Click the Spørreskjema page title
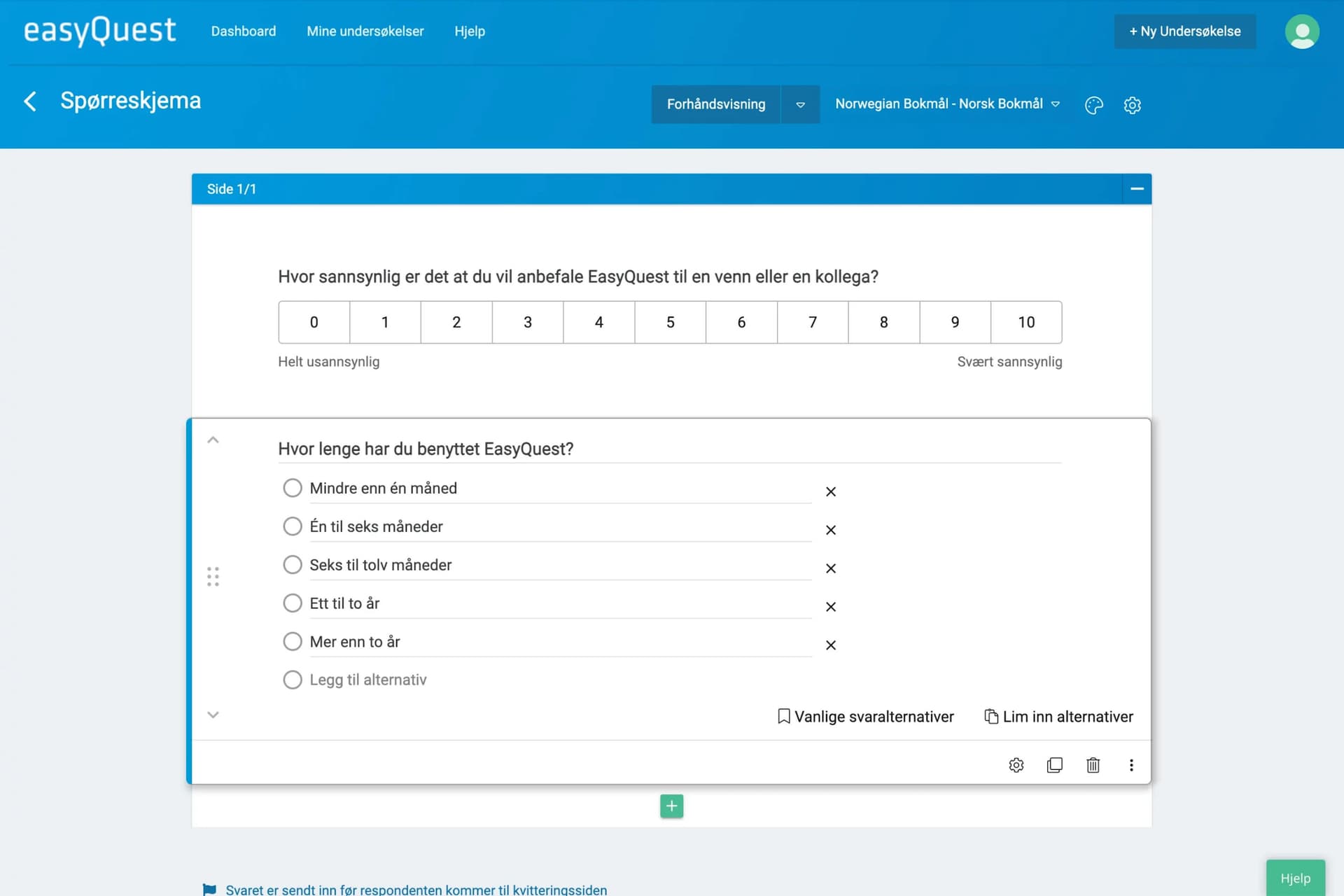1344x896 pixels. pyautogui.click(x=130, y=101)
